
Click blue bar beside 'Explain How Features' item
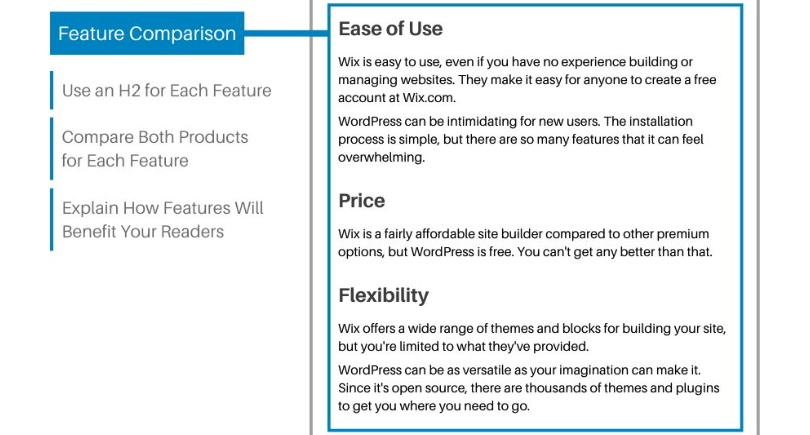[52, 220]
